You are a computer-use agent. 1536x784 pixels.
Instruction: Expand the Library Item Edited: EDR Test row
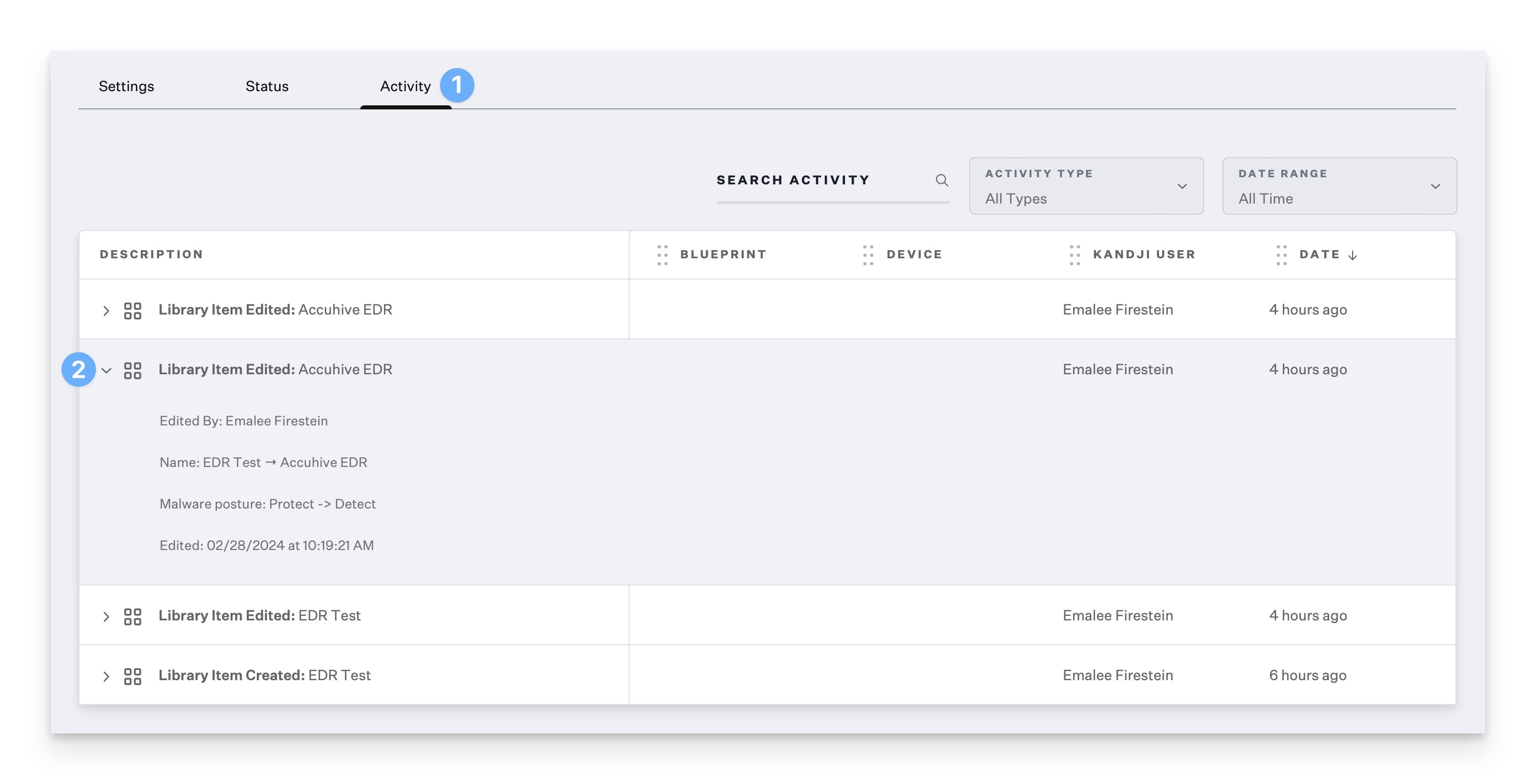click(106, 616)
